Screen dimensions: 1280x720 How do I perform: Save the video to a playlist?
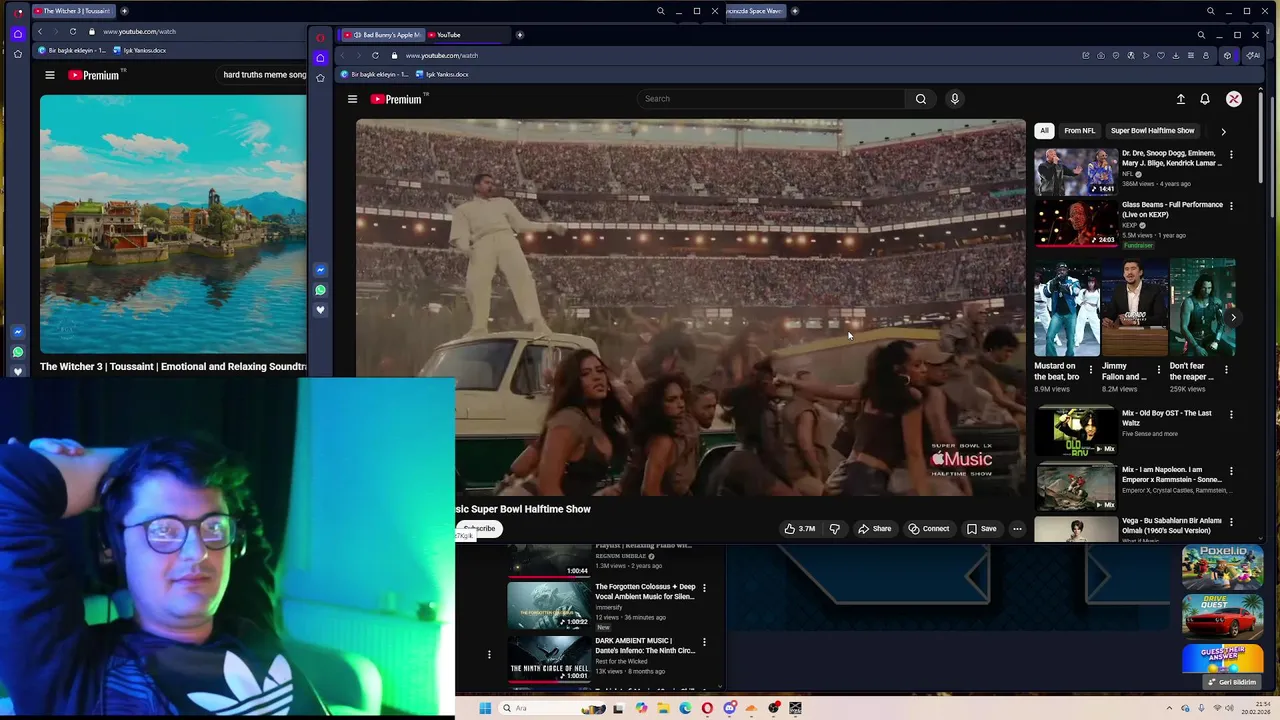tap(981, 529)
